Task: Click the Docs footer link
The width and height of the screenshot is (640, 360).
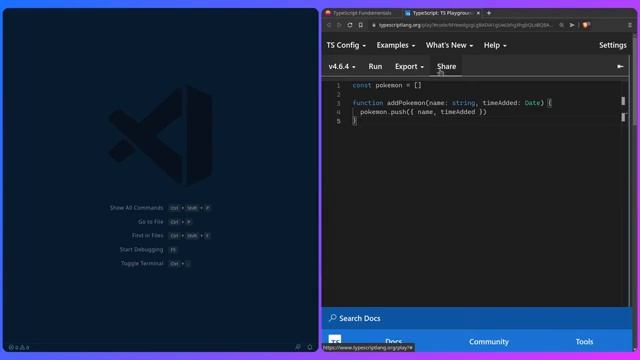Action: click(393, 342)
